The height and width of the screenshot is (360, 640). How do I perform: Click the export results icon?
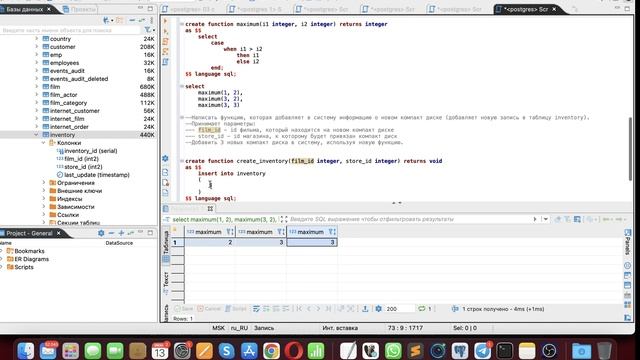tap(365, 309)
